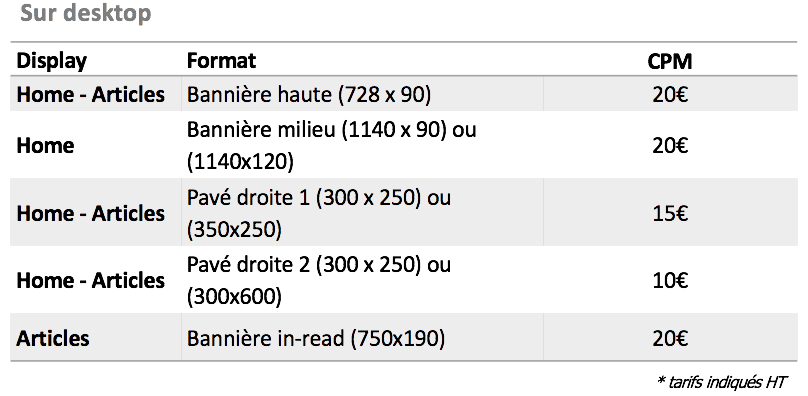Click the 20€ price for Bannière haute

pos(670,95)
